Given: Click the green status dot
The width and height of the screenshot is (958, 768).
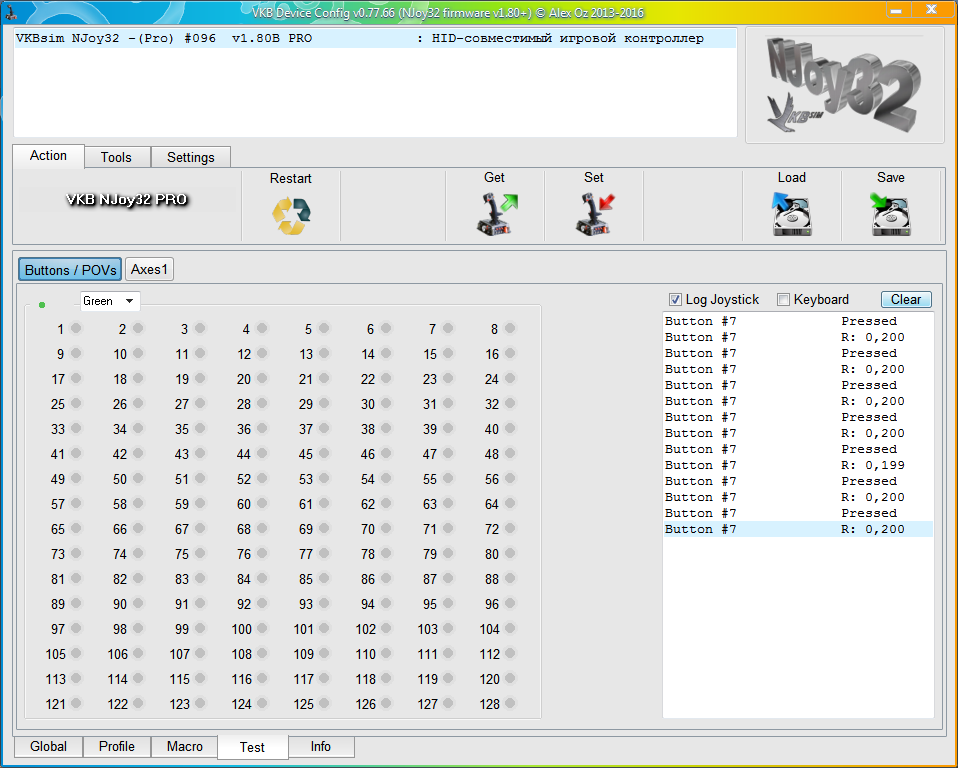Looking at the screenshot, I should tap(42, 304).
